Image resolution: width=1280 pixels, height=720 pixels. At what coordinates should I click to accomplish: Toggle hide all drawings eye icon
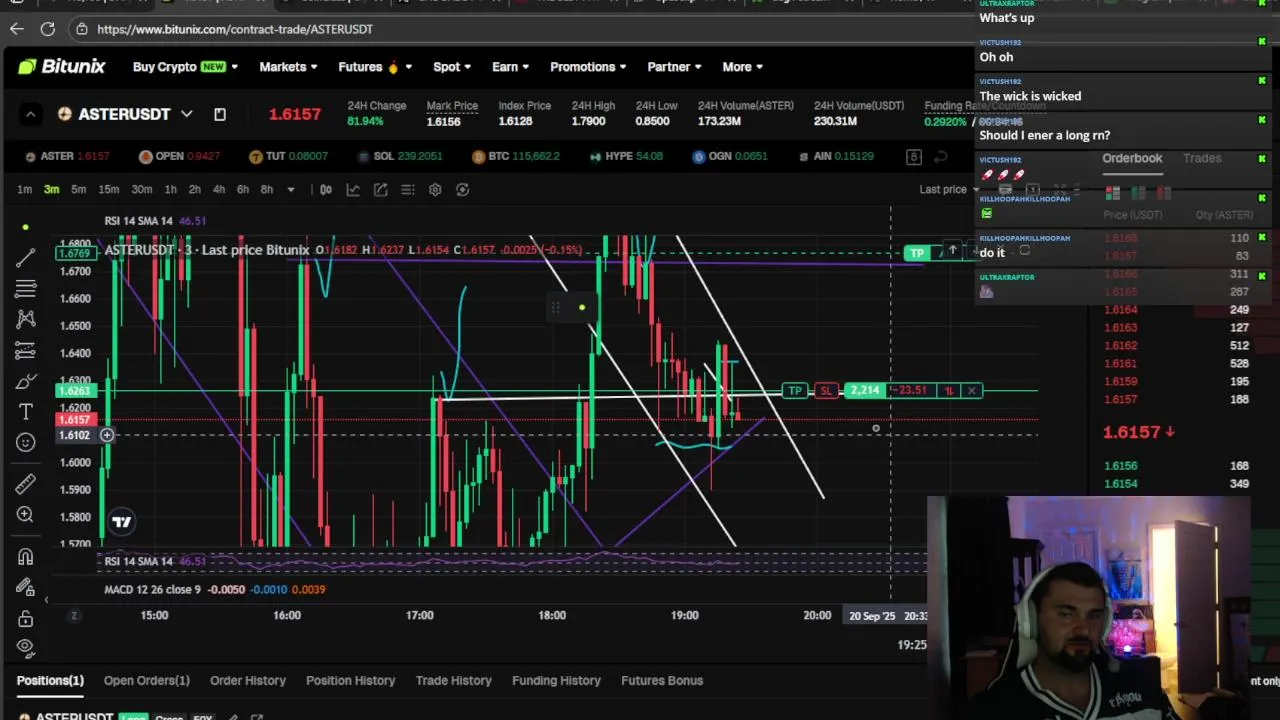pyautogui.click(x=26, y=647)
